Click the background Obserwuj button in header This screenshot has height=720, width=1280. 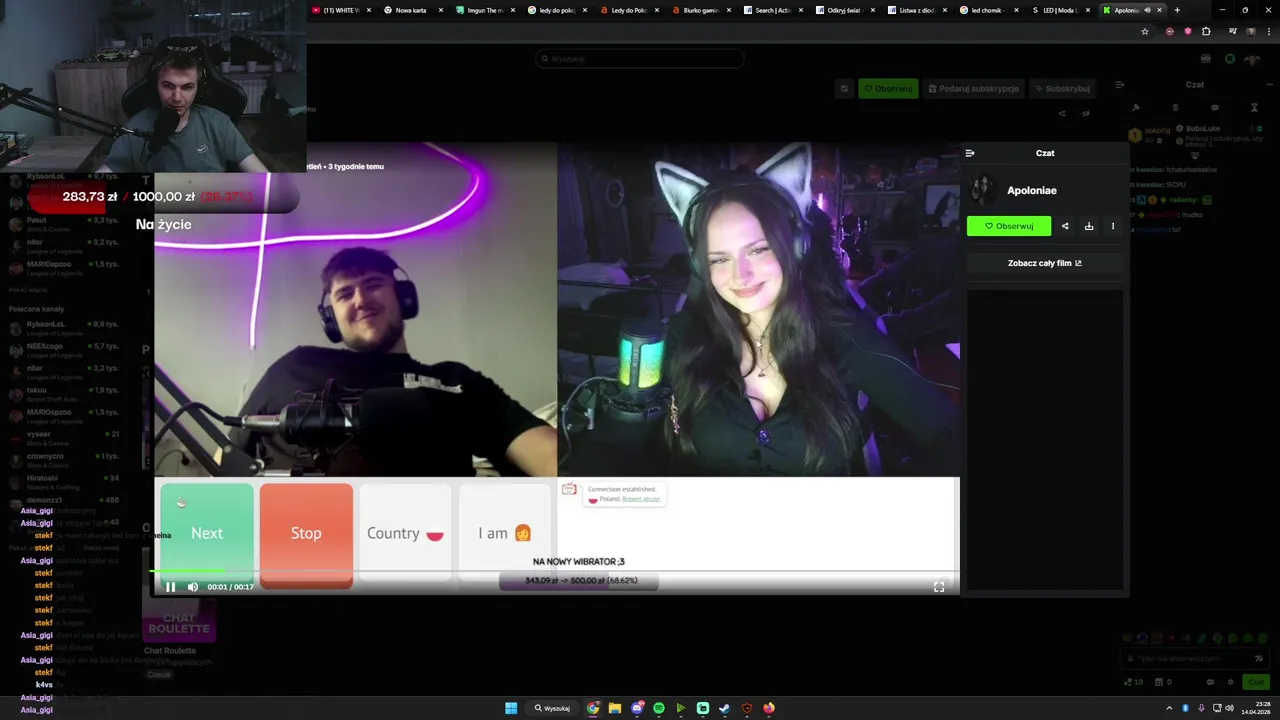pos(889,88)
